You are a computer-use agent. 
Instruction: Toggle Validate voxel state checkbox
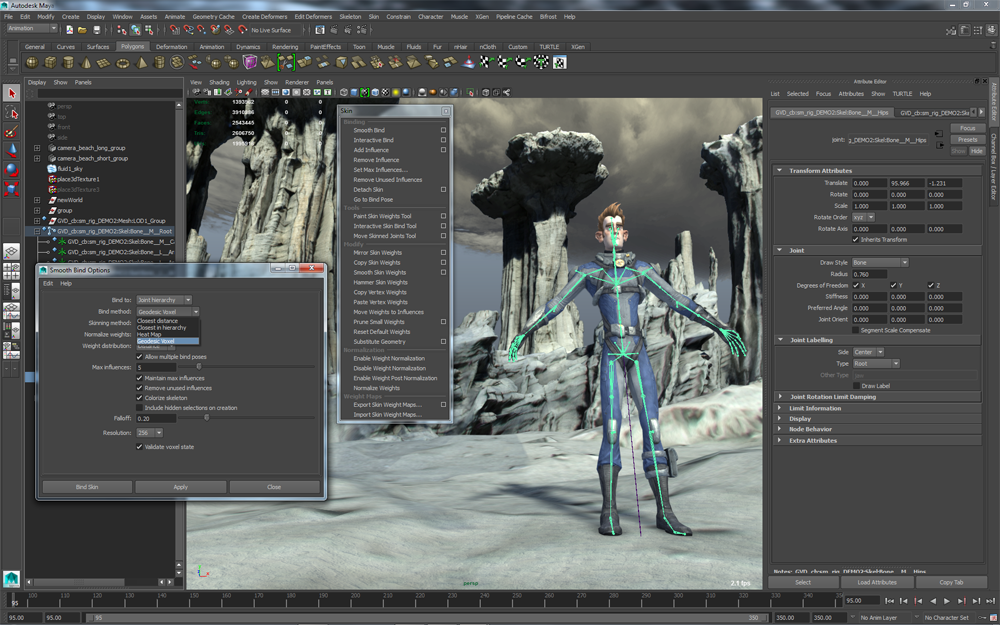140,447
